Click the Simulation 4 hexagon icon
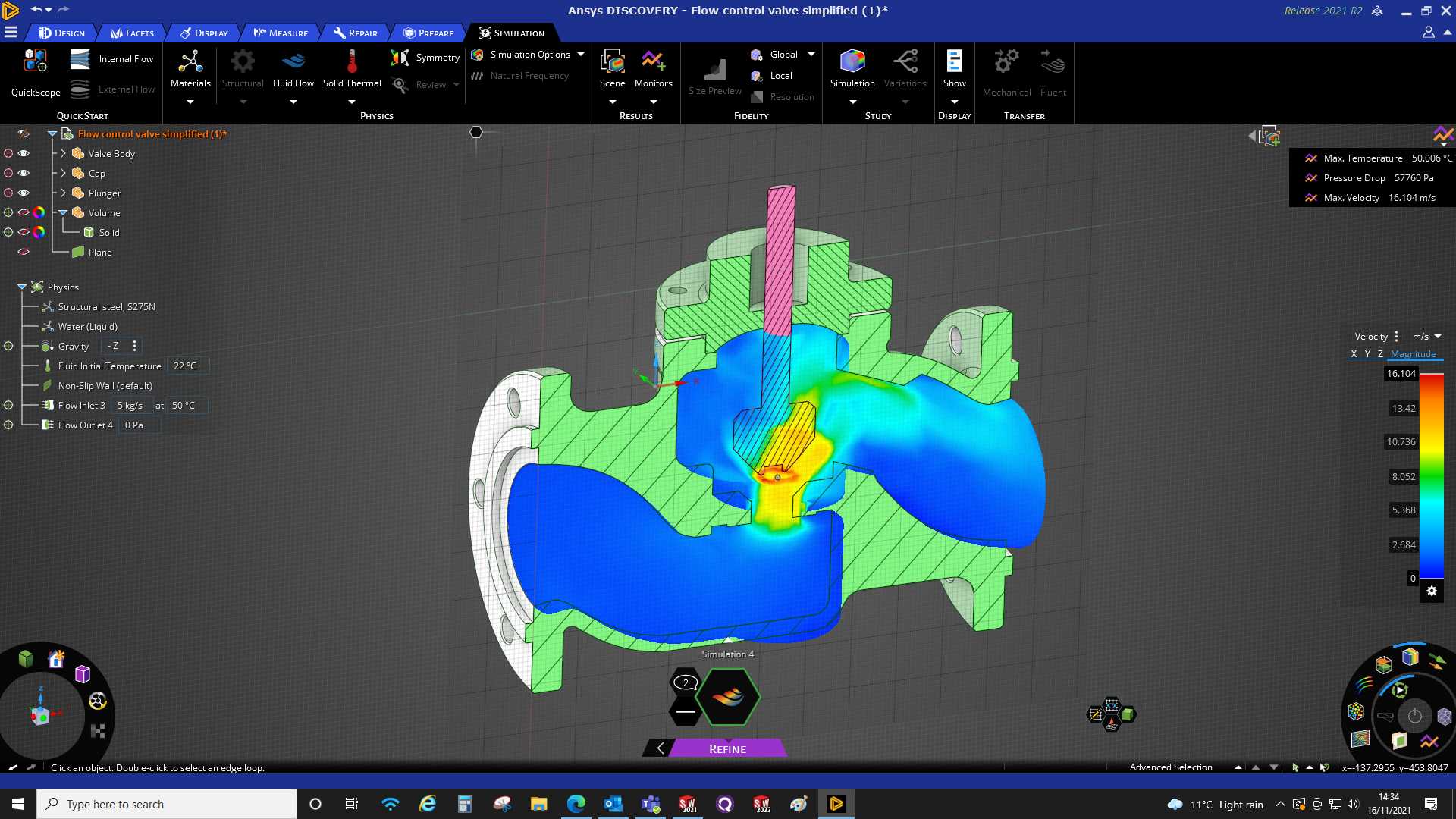This screenshot has height=819, width=1456. [728, 697]
